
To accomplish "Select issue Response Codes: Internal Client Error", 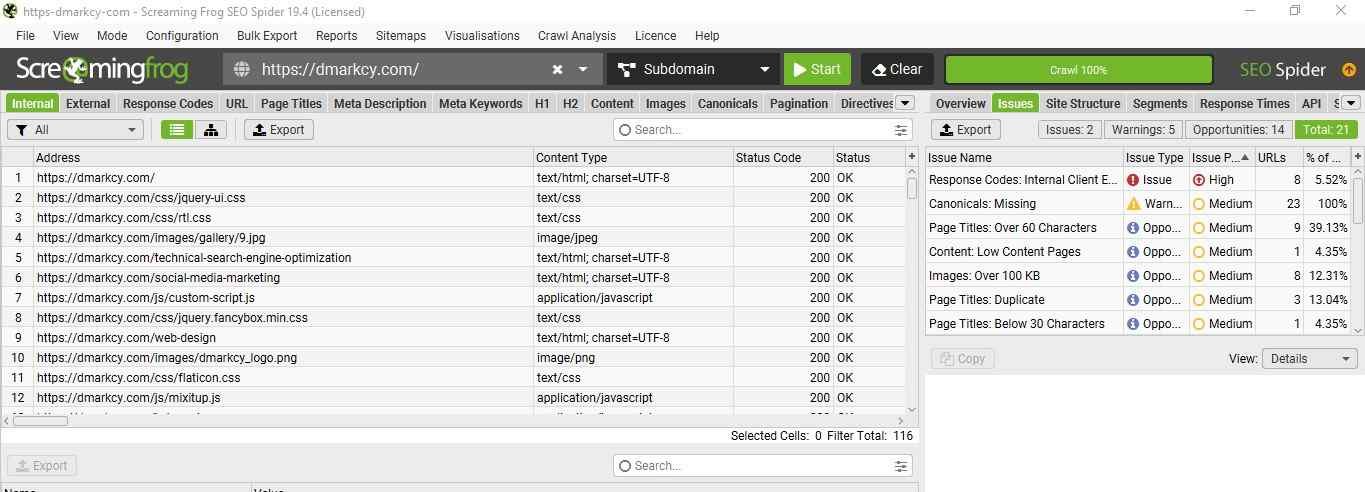I will pyautogui.click(x=1138, y=180).
